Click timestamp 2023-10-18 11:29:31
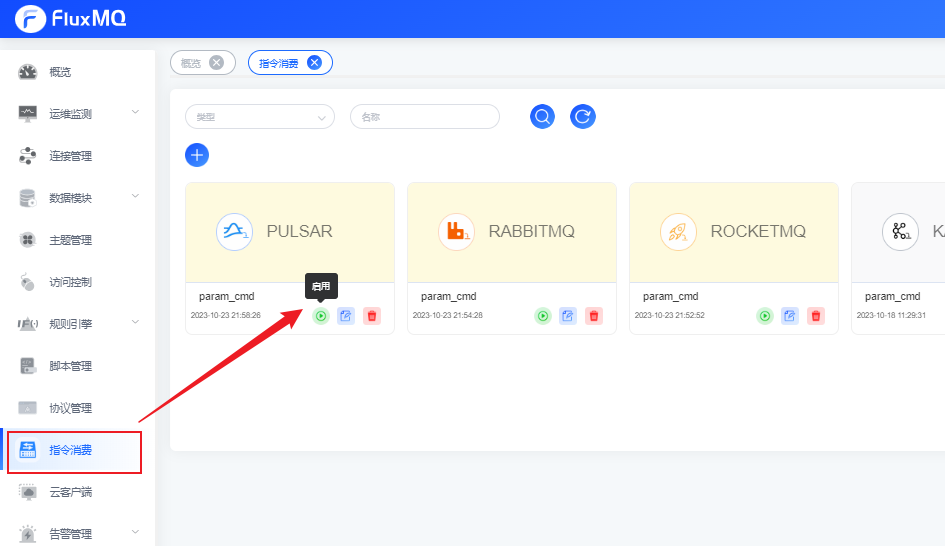 pyautogui.click(x=891, y=315)
